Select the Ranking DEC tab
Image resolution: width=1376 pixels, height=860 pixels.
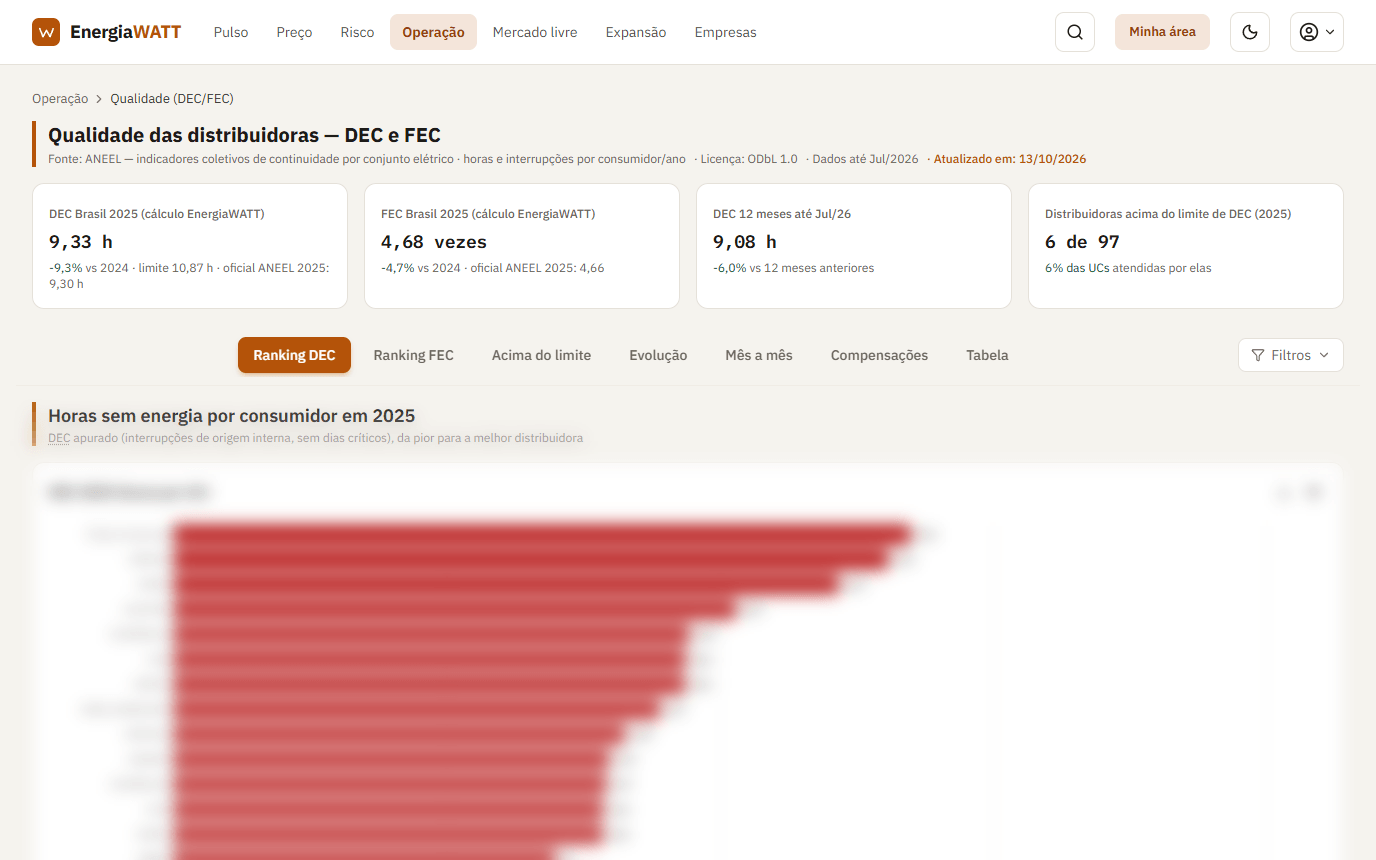click(x=294, y=355)
